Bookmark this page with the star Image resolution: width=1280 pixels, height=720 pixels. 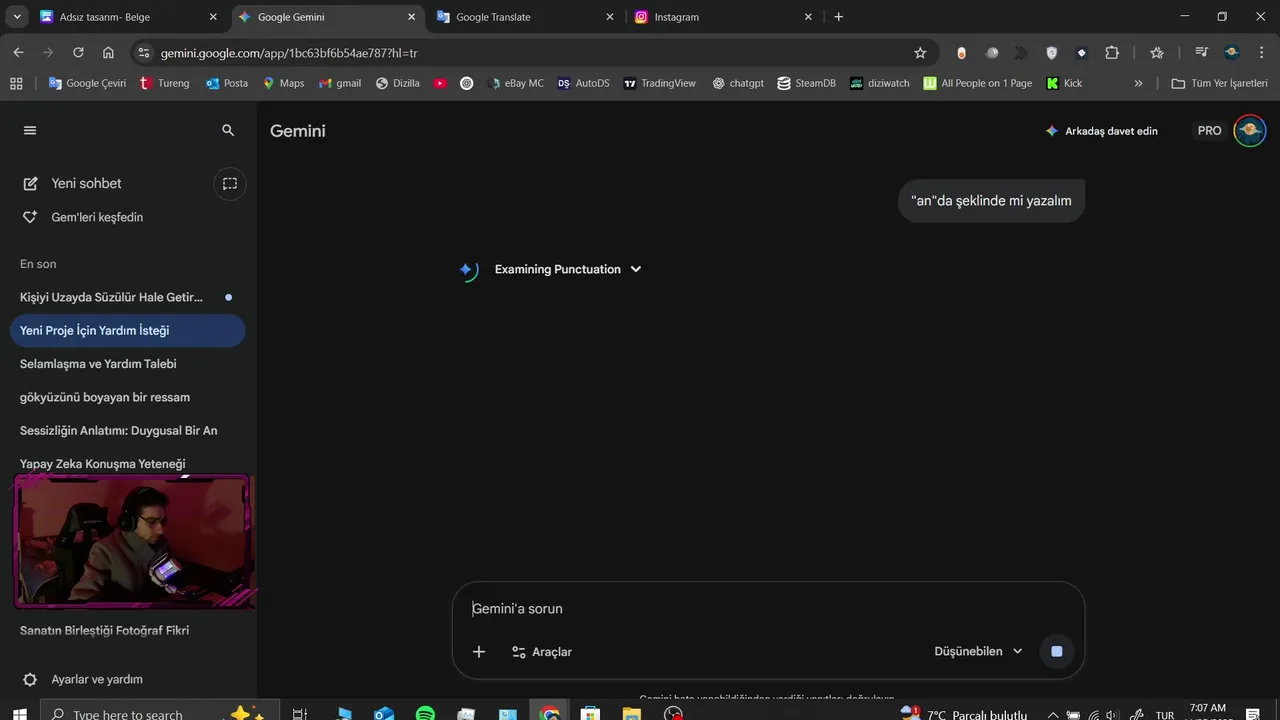(920, 53)
